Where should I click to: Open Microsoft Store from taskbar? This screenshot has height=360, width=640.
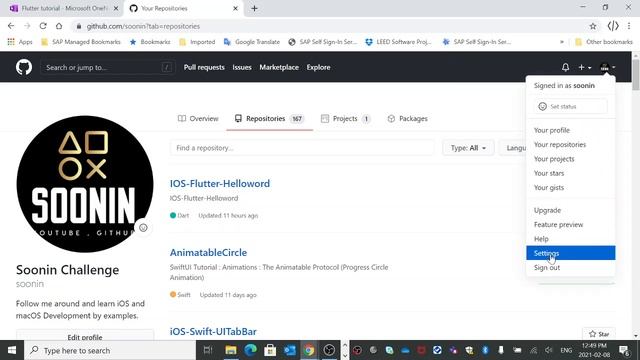[270, 350]
